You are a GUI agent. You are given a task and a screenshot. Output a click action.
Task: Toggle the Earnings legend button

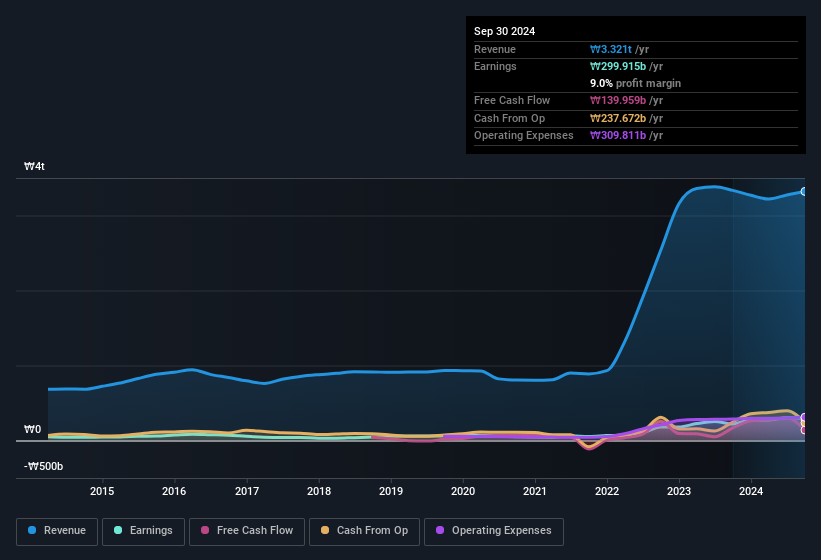143,531
